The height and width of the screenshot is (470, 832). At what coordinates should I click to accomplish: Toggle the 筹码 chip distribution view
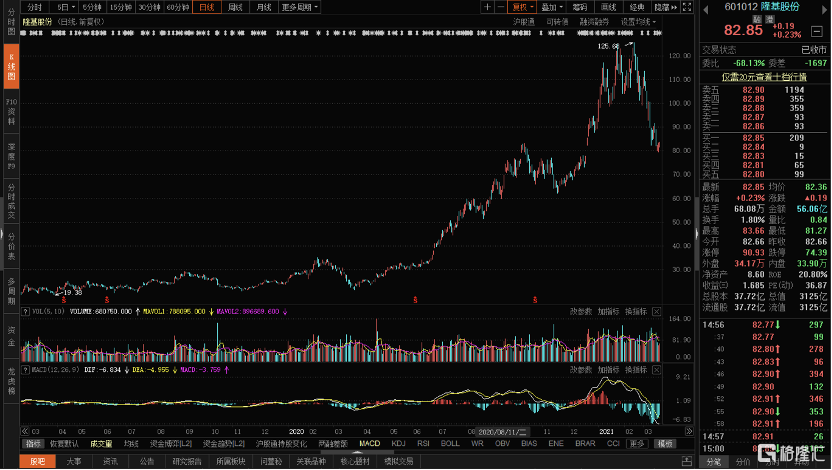click(x=579, y=7)
